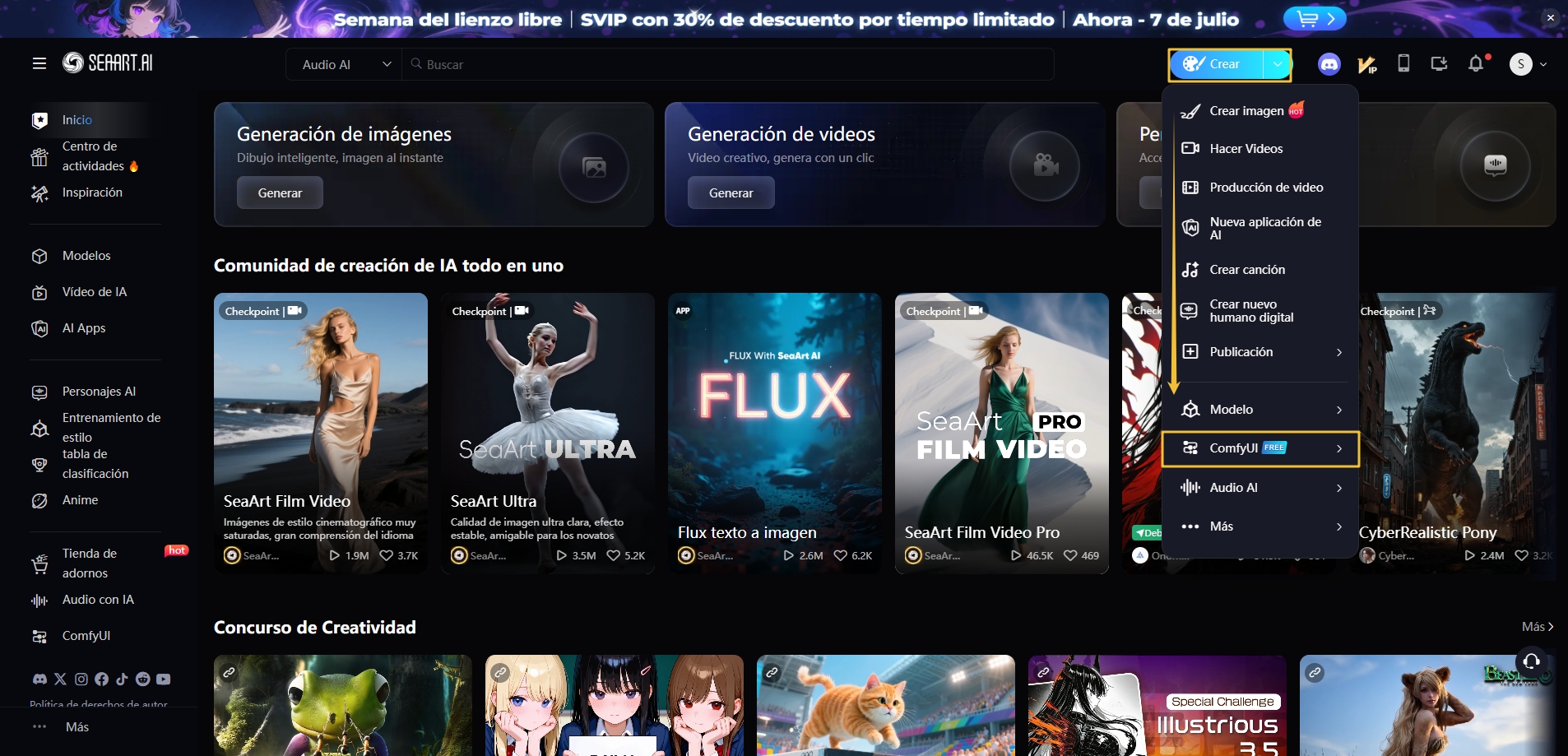Viewport: 1568px width, 756px height.
Task: Open the notifications bell
Action: coord(1476,64)
